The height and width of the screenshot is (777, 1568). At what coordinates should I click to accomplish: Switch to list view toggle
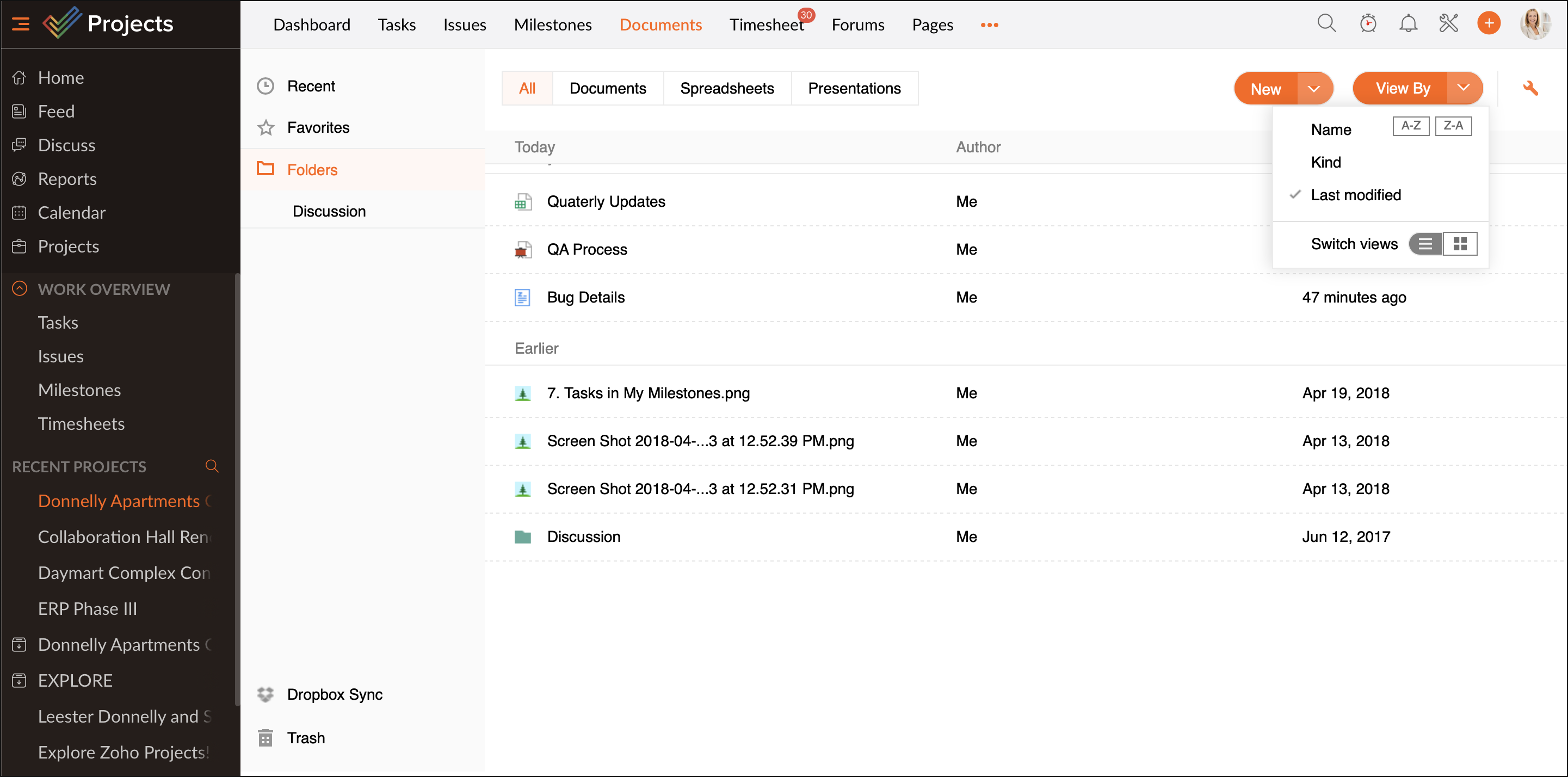(1425, 244)
